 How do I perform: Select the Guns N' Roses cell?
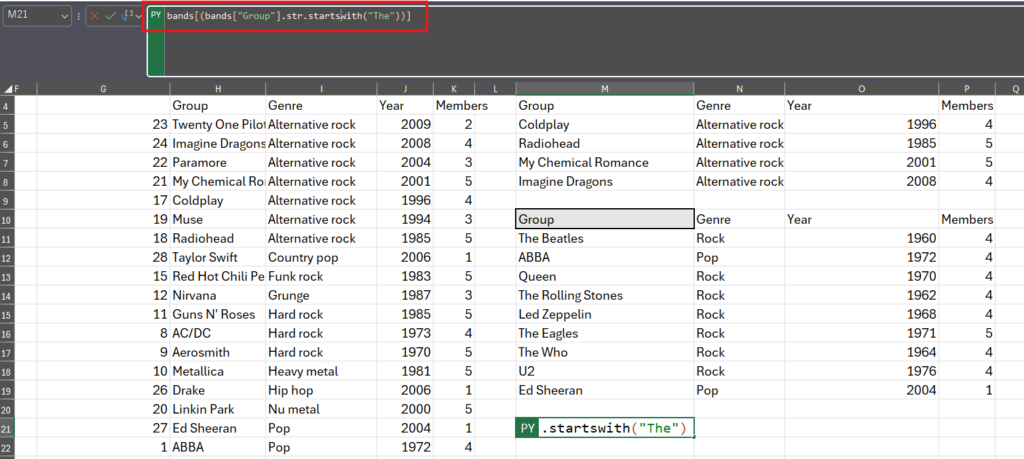[x=217, y=314]
